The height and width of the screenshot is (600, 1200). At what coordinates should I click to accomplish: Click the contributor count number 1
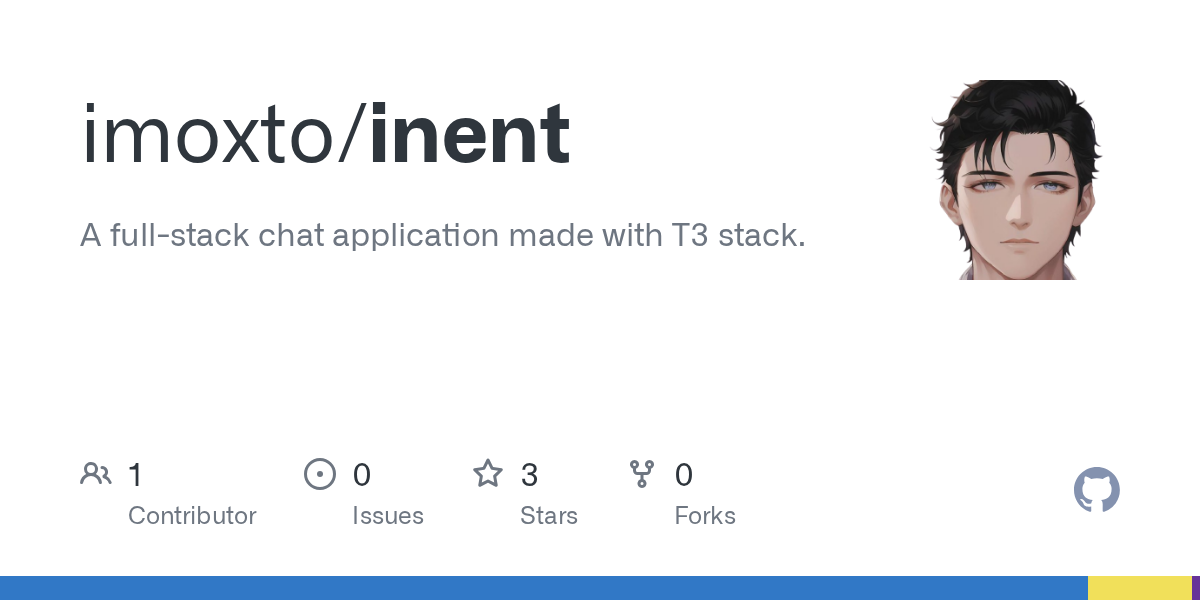point(136,475)
